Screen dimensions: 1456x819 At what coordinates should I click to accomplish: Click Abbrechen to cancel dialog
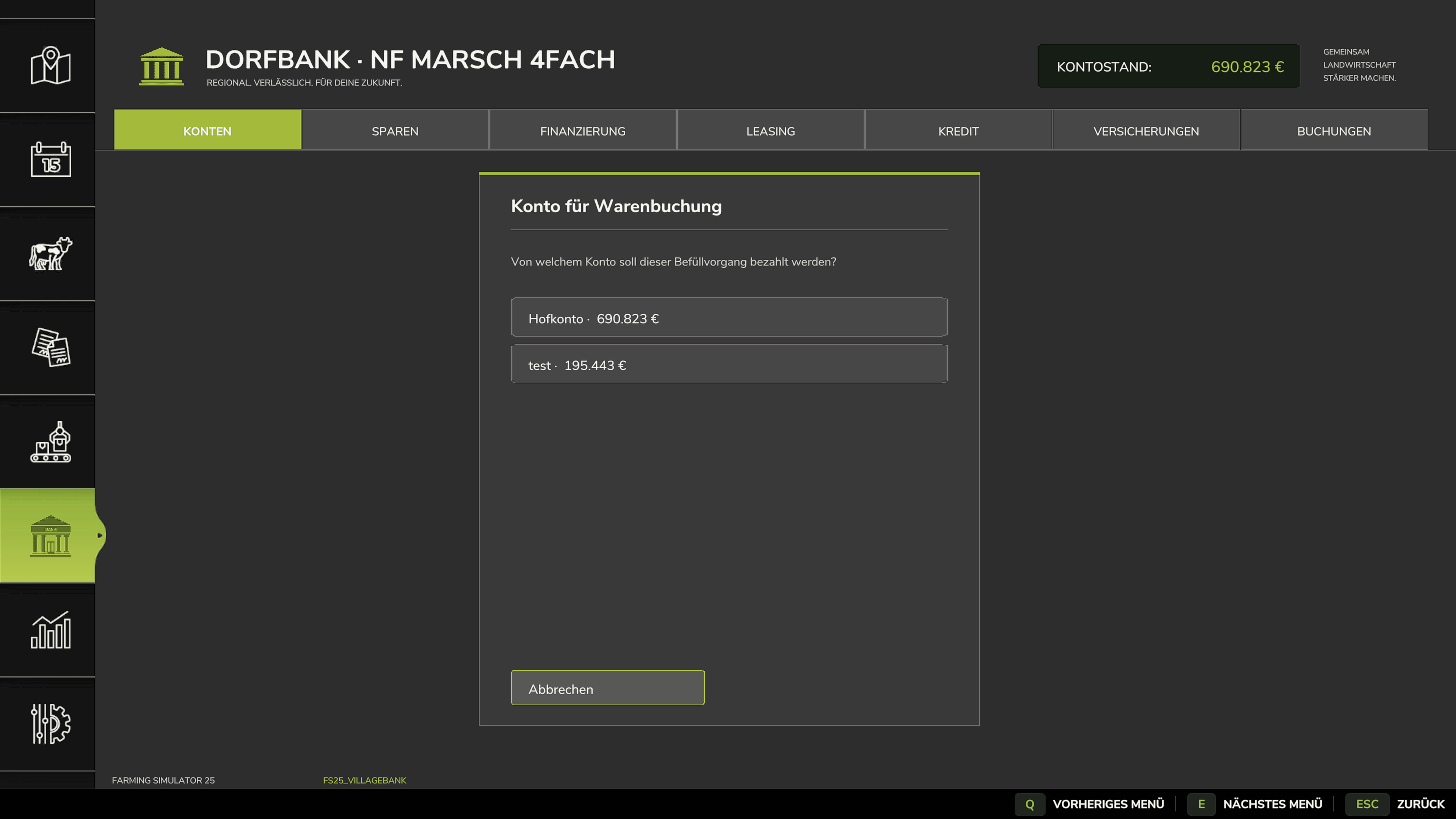pos(607,688)
